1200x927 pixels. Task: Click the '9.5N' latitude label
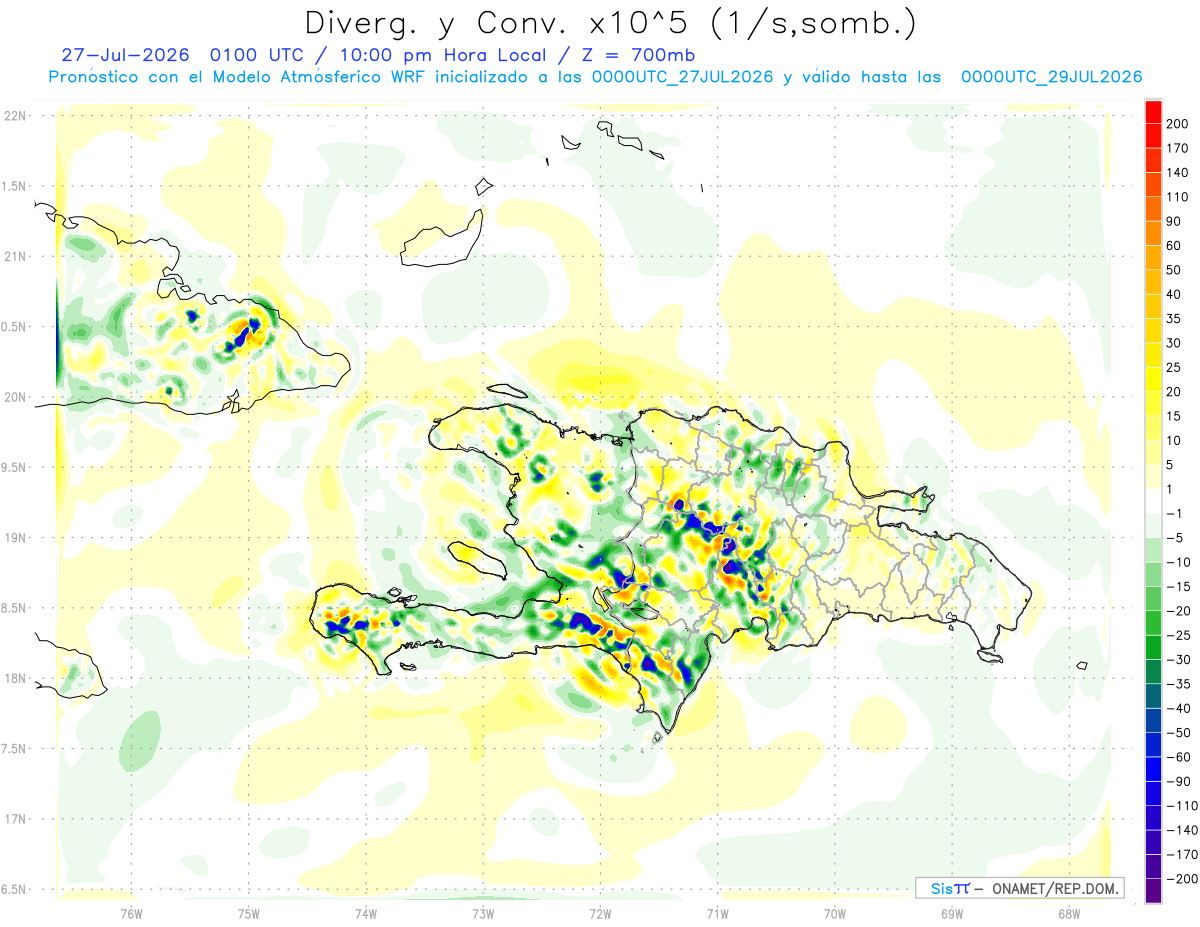pos(15,467)
